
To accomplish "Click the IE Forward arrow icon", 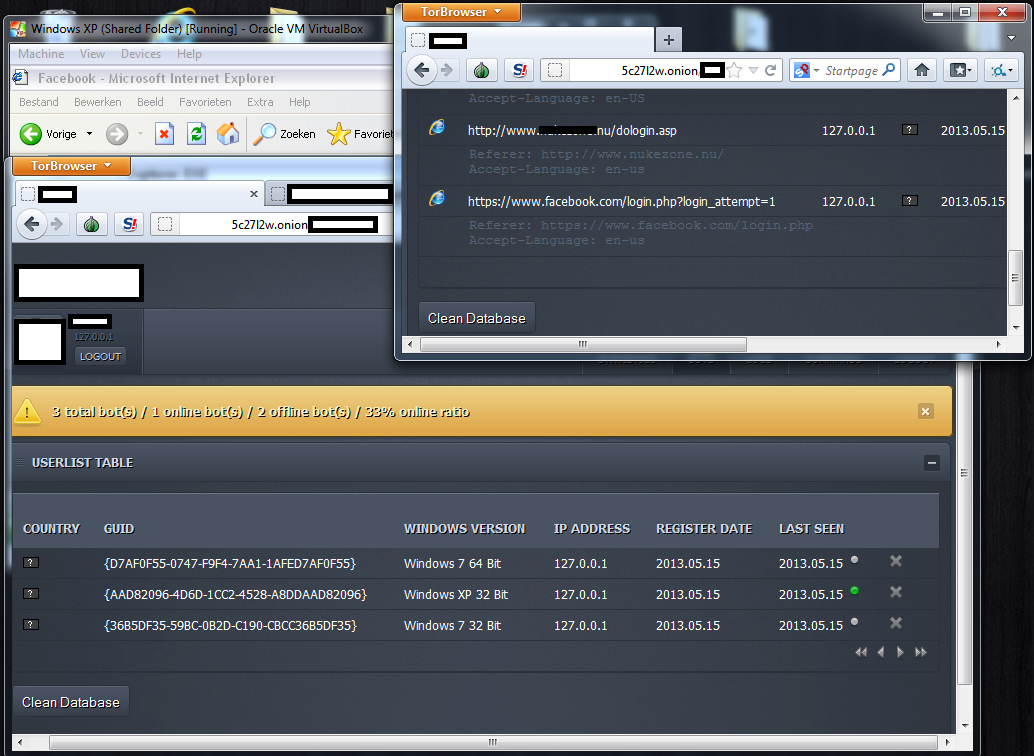I will click(117, 134).
